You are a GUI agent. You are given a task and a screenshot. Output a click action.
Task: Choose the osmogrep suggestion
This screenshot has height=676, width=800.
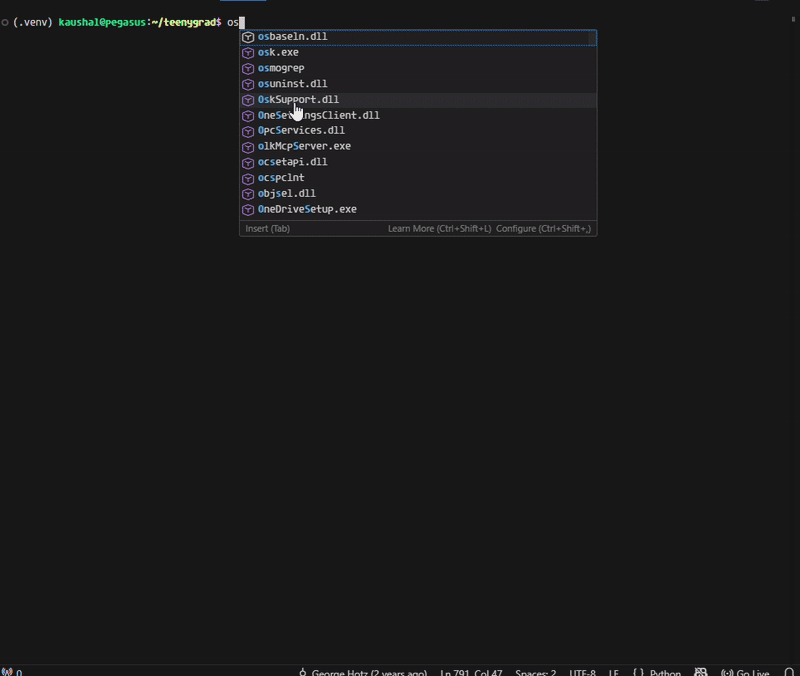[281, 68]
